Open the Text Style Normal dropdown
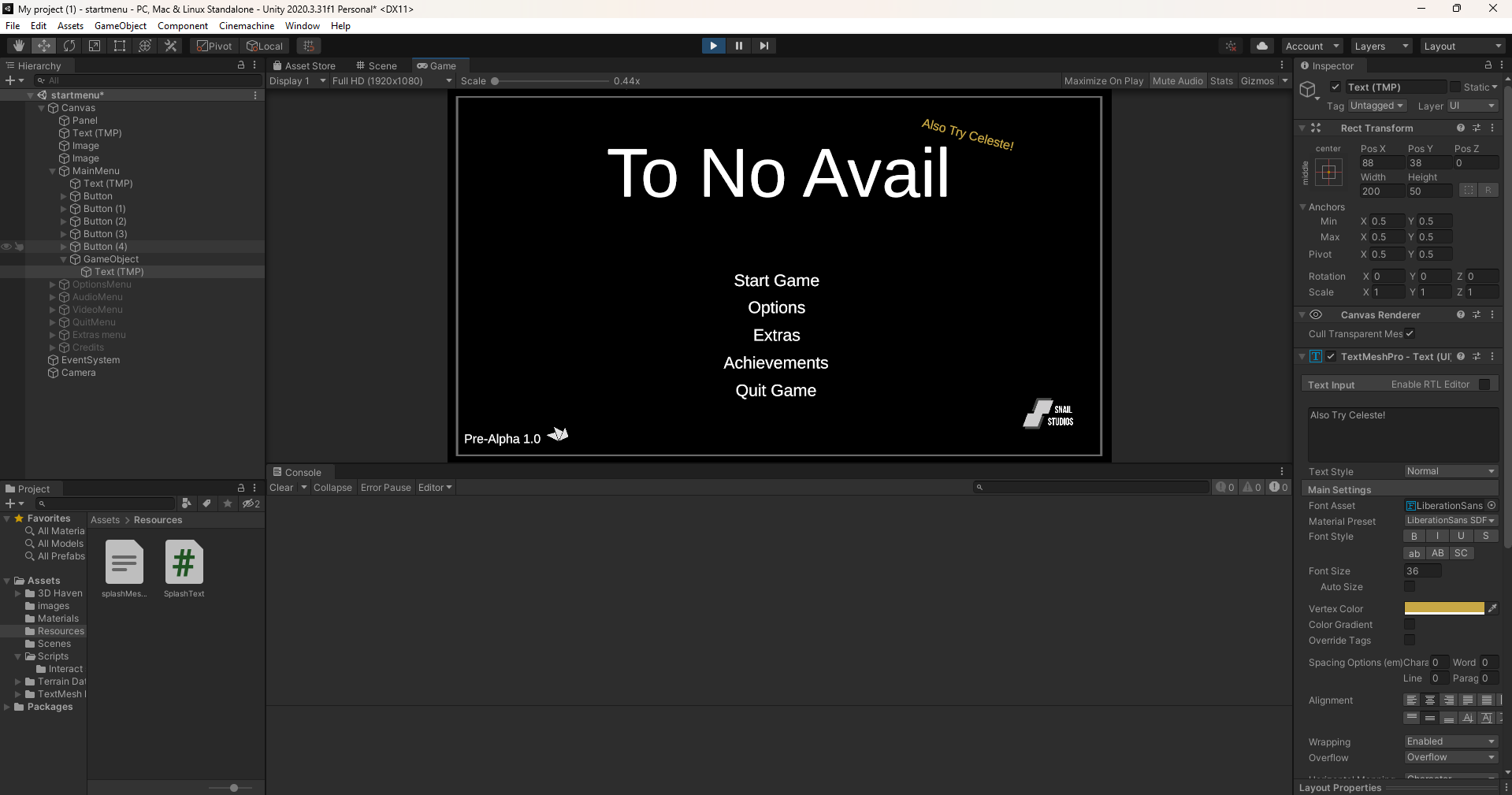The height and width of the screenshot is (795, 1512). tap(1450, 471)
